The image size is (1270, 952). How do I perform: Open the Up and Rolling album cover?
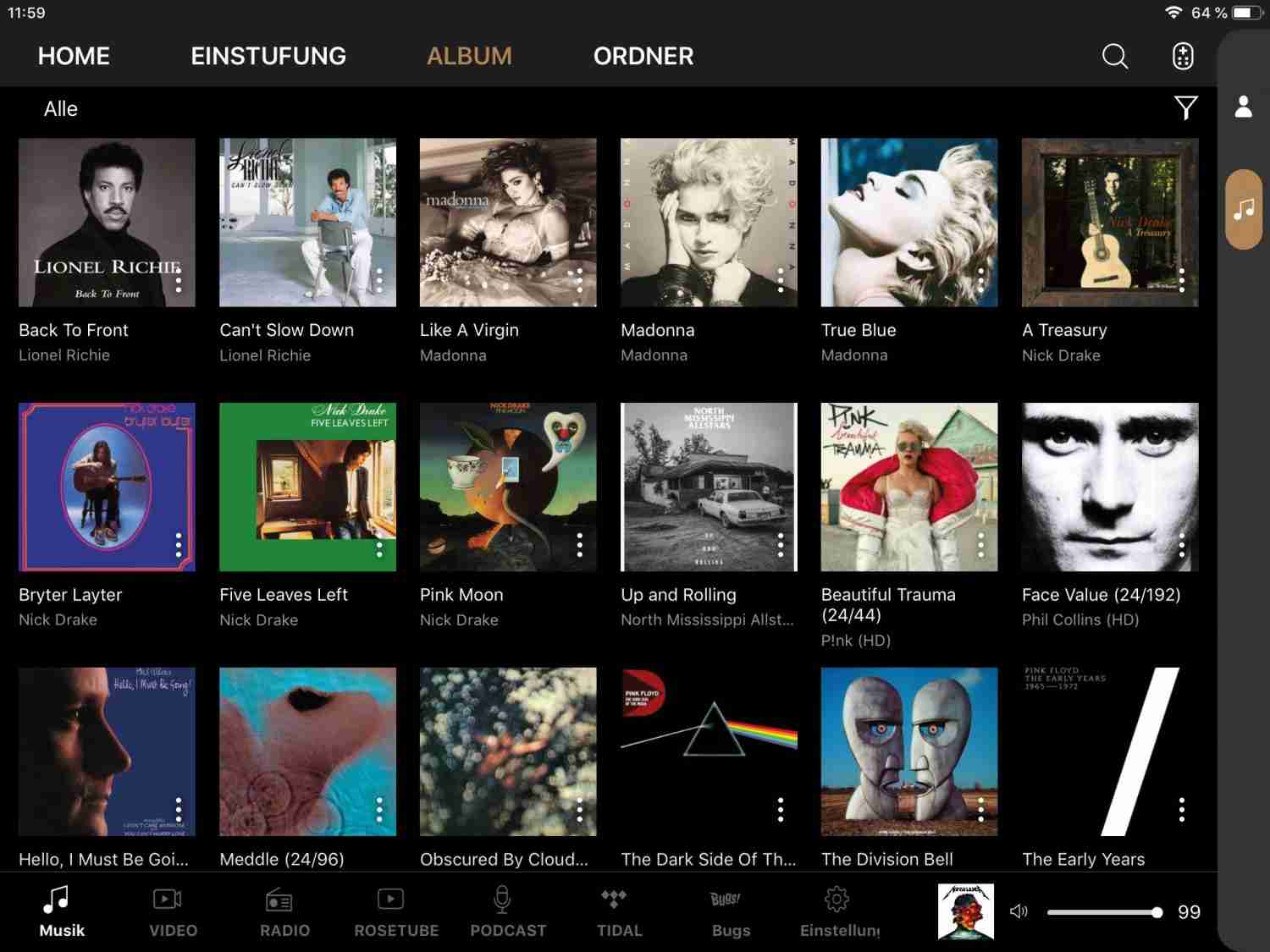tap(709, 487)
